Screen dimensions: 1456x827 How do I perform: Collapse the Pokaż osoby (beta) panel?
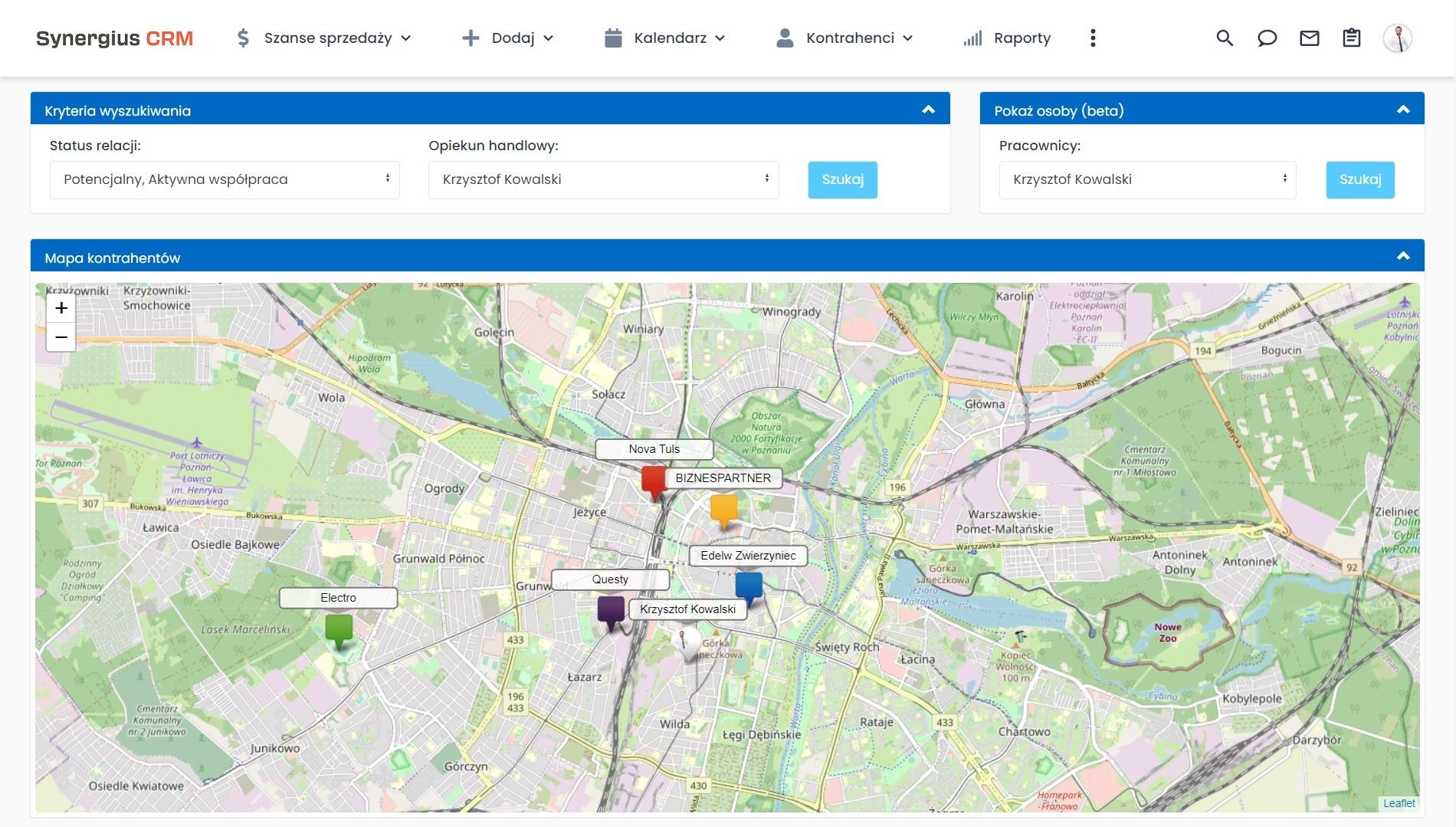coord(1403,108)
